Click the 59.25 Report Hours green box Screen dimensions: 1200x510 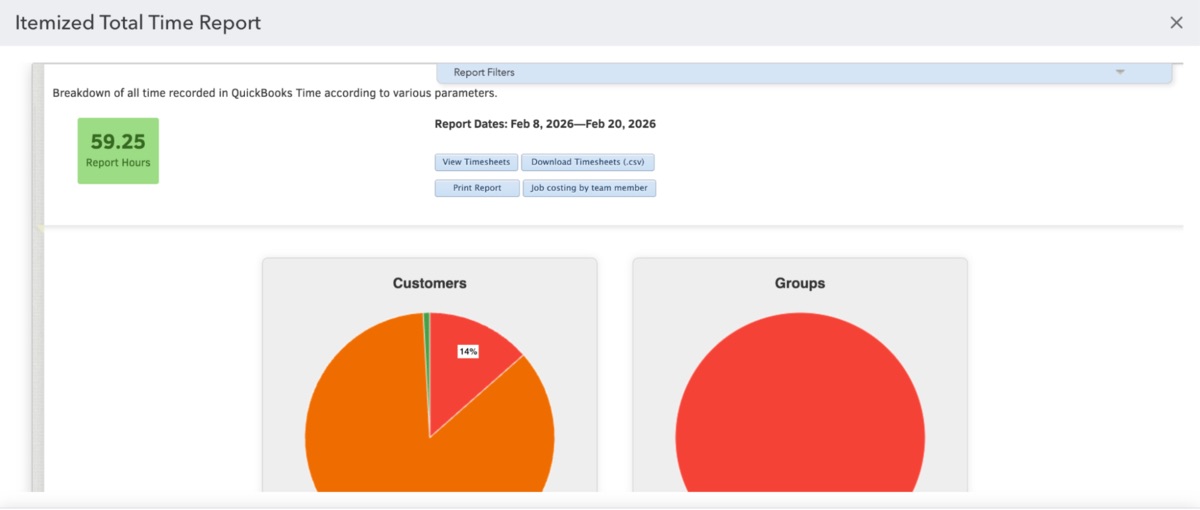click(x=118, y=151)
